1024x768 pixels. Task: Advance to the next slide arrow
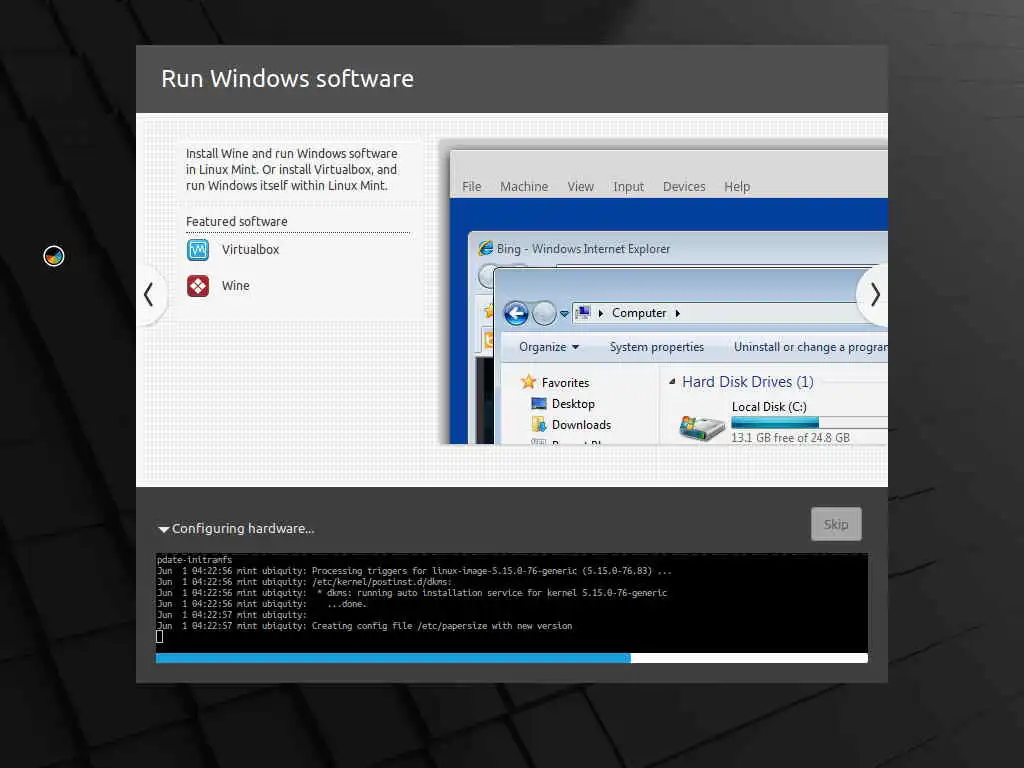tap(875, 295)
